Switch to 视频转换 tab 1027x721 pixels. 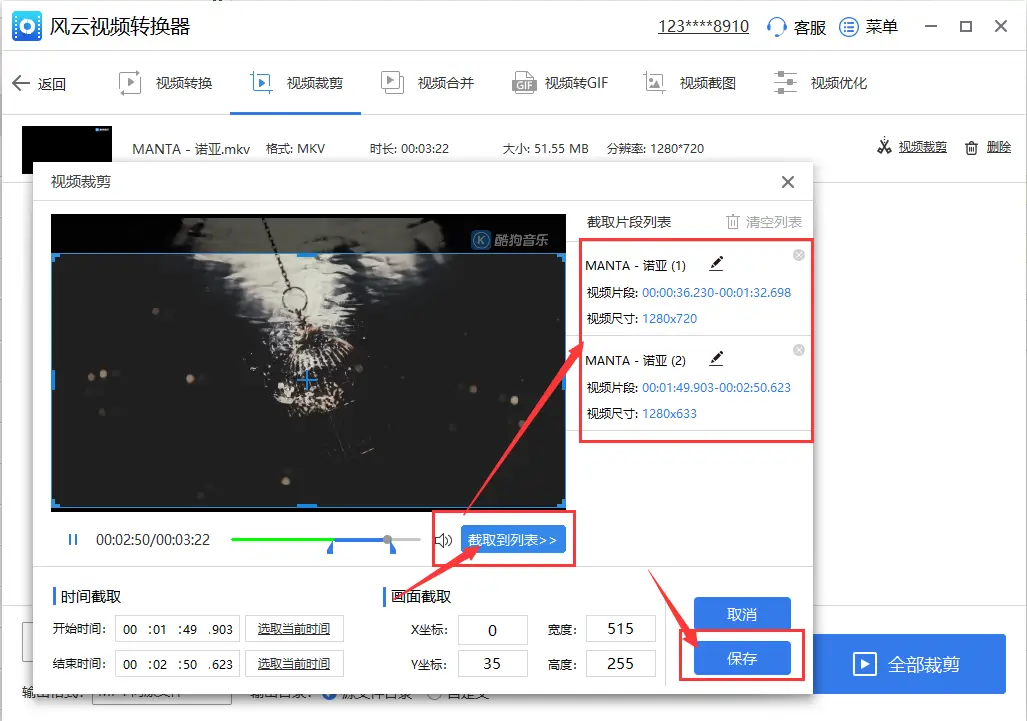[165, 83]
